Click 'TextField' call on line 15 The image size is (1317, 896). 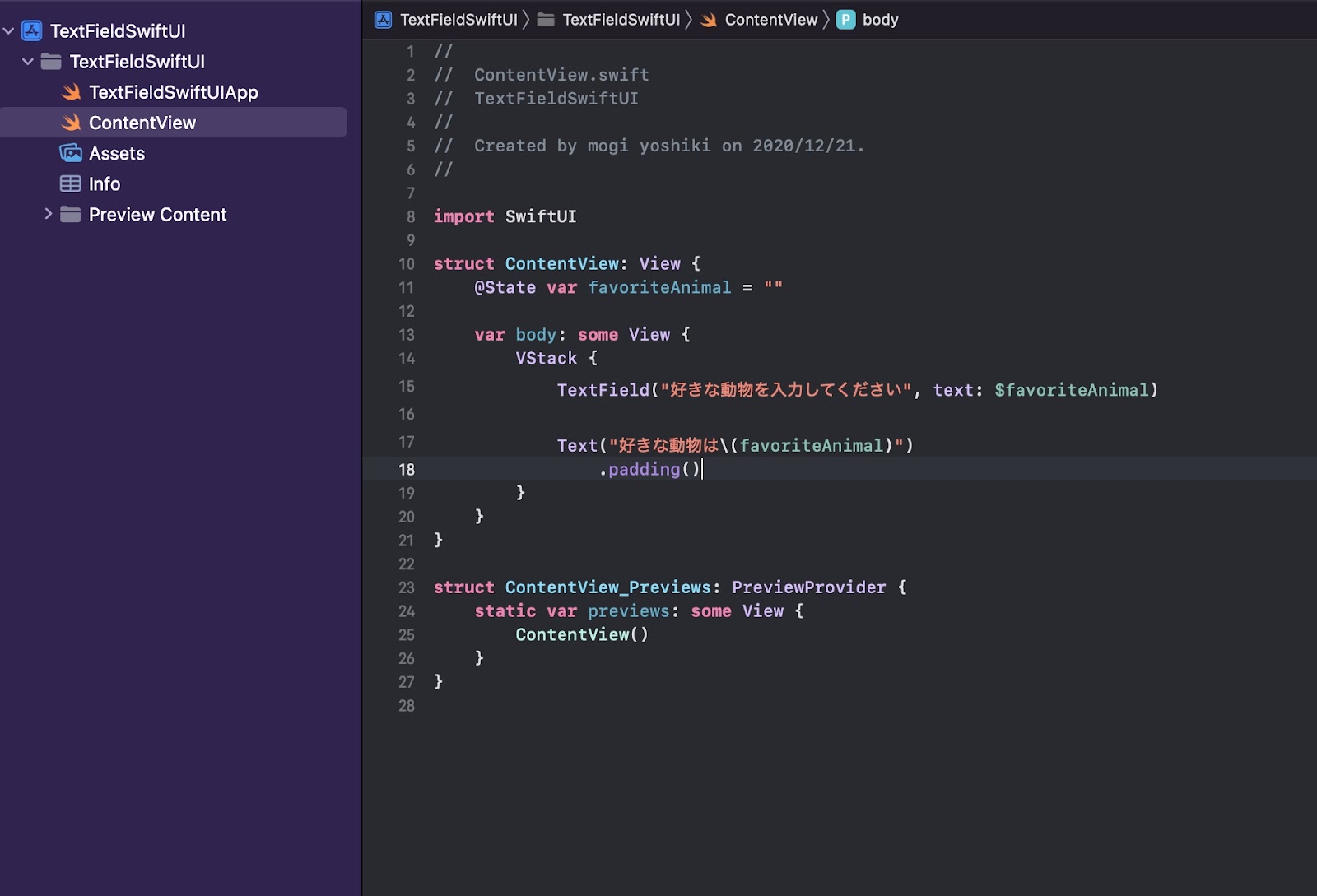click(x=603, y=390)
